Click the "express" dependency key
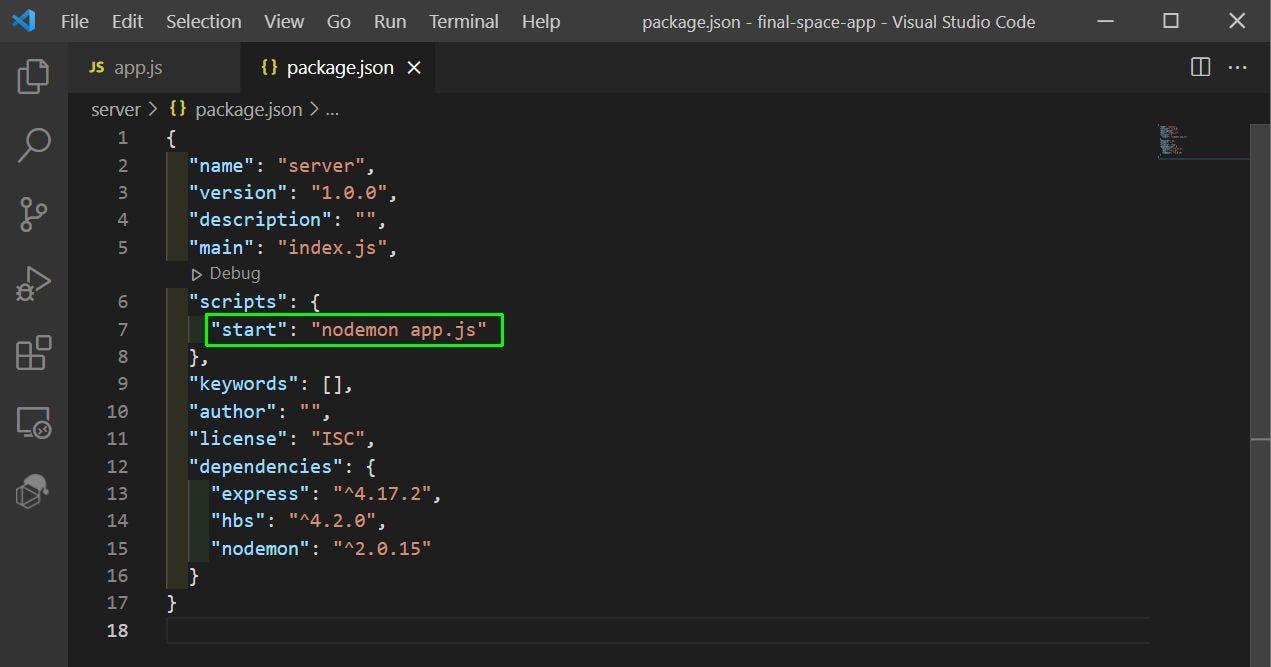Image resolution: width=1271 pixels, height=667 pixels. point(261,494)
